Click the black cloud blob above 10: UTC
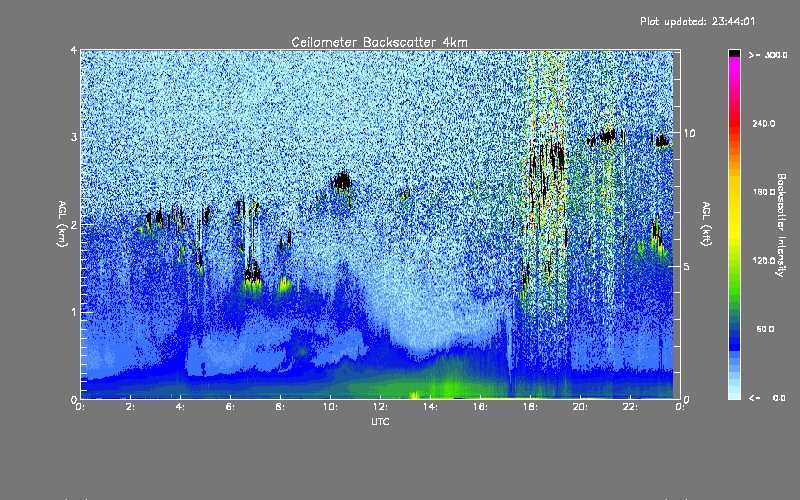The height and width of the screenshot is (500, 800). pos(341,181)
